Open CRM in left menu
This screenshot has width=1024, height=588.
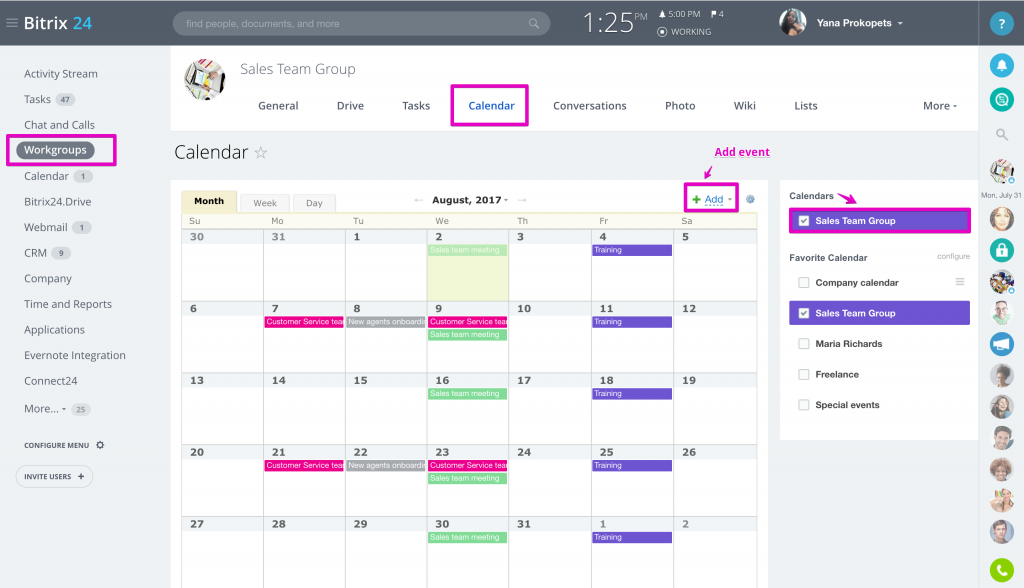coord(35,253)
